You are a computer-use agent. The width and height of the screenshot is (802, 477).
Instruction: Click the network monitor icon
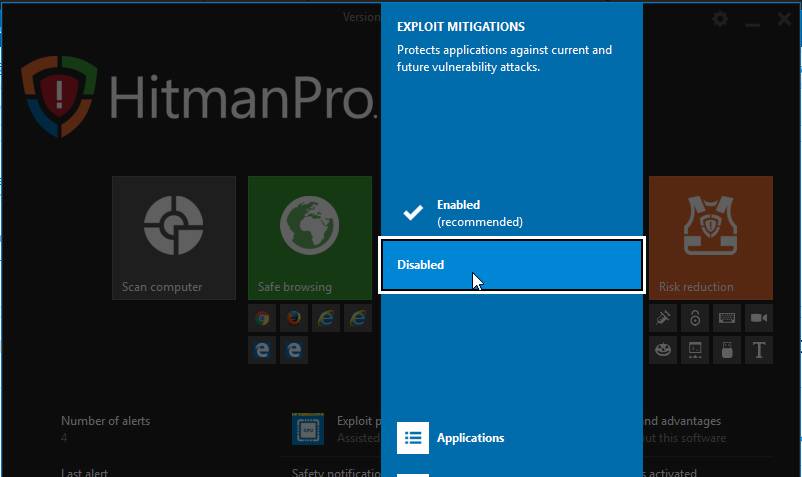(x=695, y=350)
